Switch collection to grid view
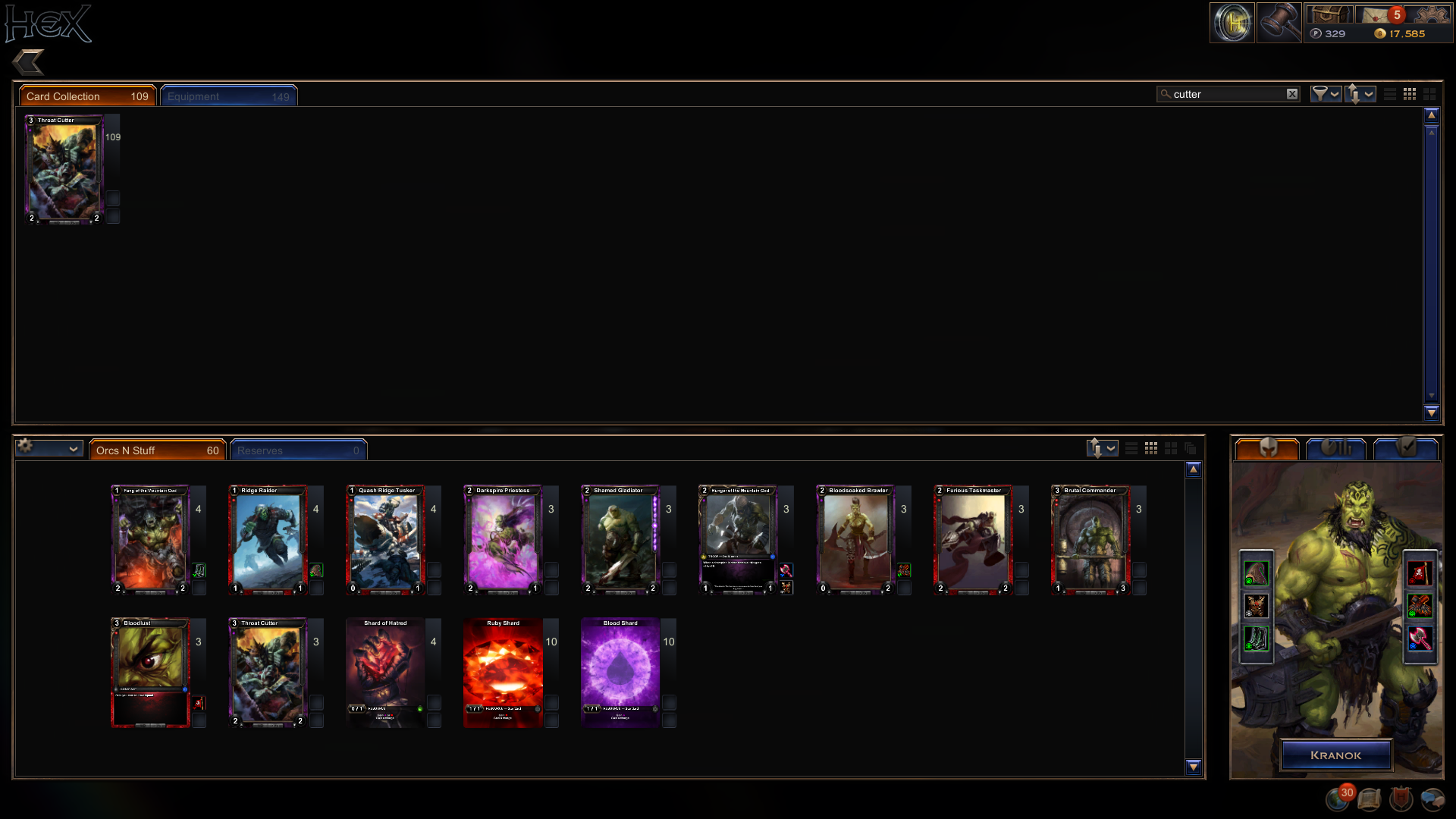The image size is (1456, 819). click(x=1410, y=94)
